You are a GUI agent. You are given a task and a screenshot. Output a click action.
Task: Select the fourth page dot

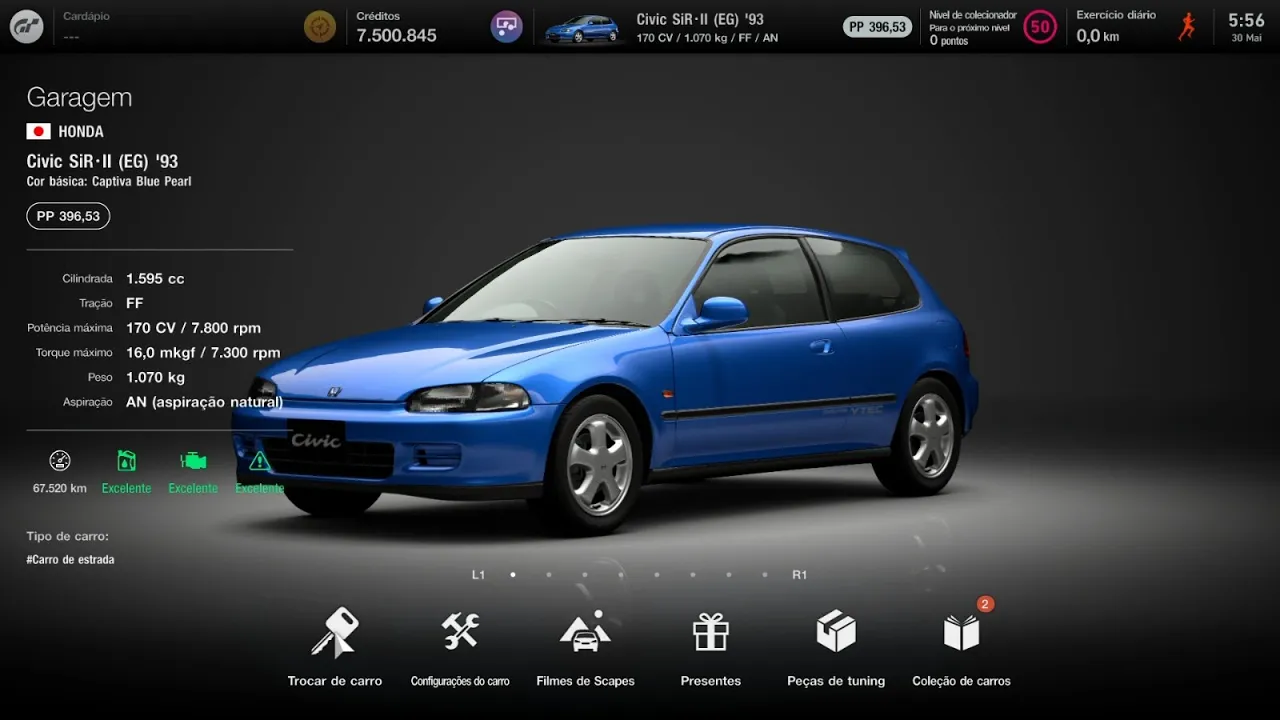621,575
